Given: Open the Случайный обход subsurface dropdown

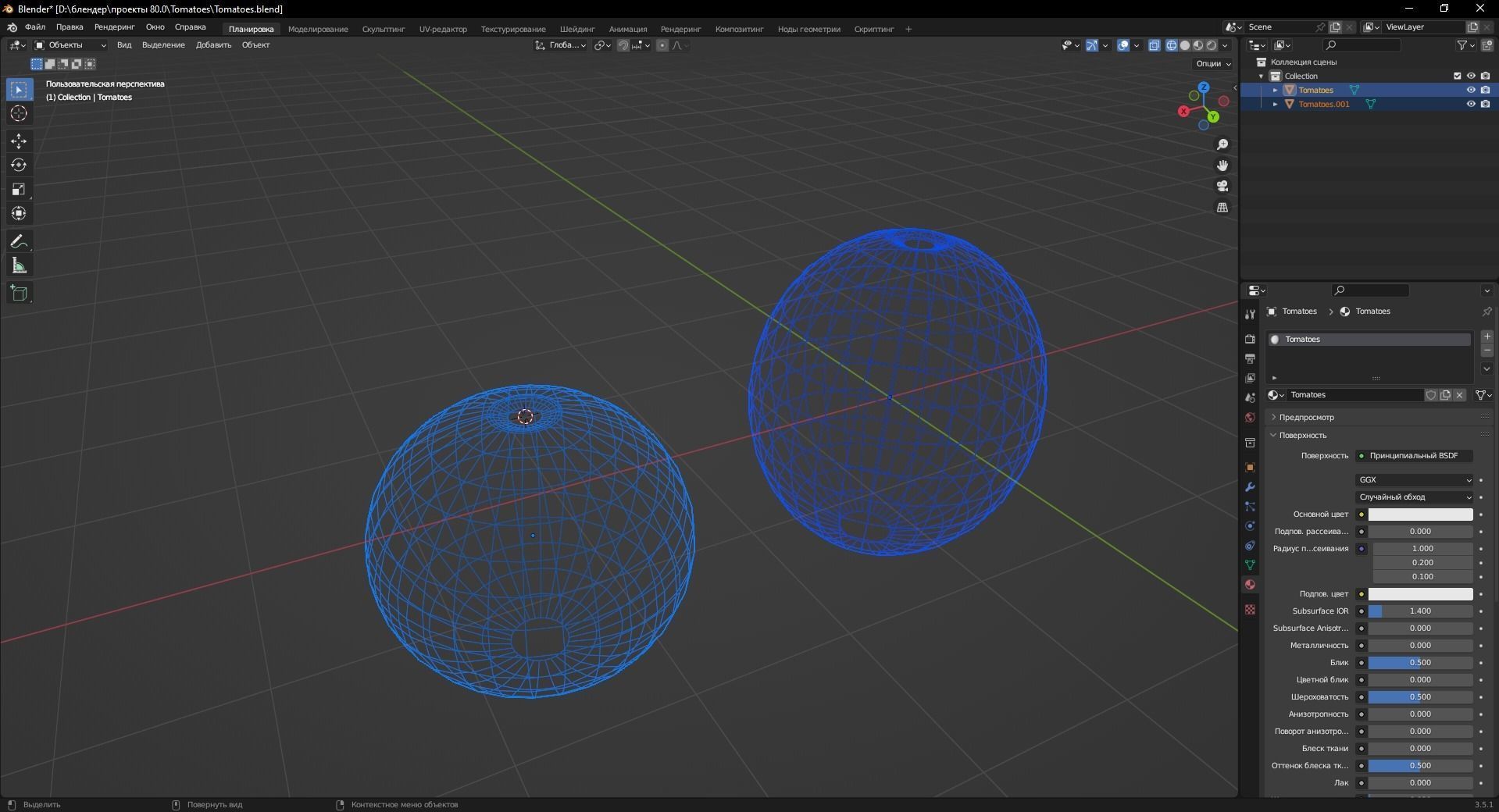Looking at the screenshot, I should point(1414,497).
